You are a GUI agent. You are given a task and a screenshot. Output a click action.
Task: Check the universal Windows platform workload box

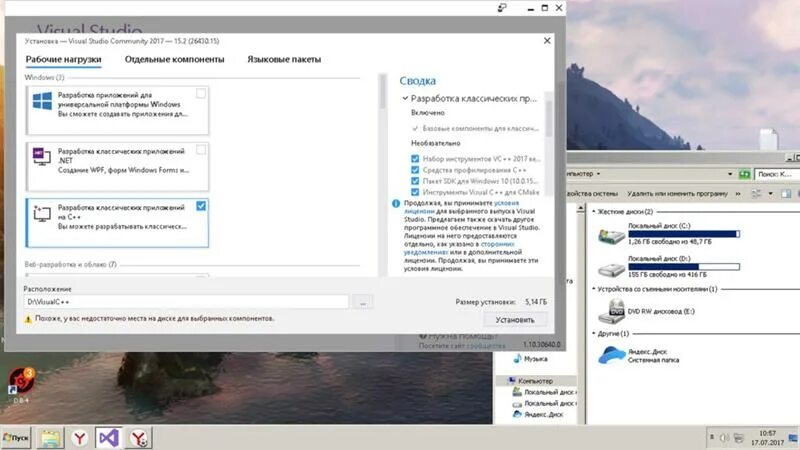201,93
